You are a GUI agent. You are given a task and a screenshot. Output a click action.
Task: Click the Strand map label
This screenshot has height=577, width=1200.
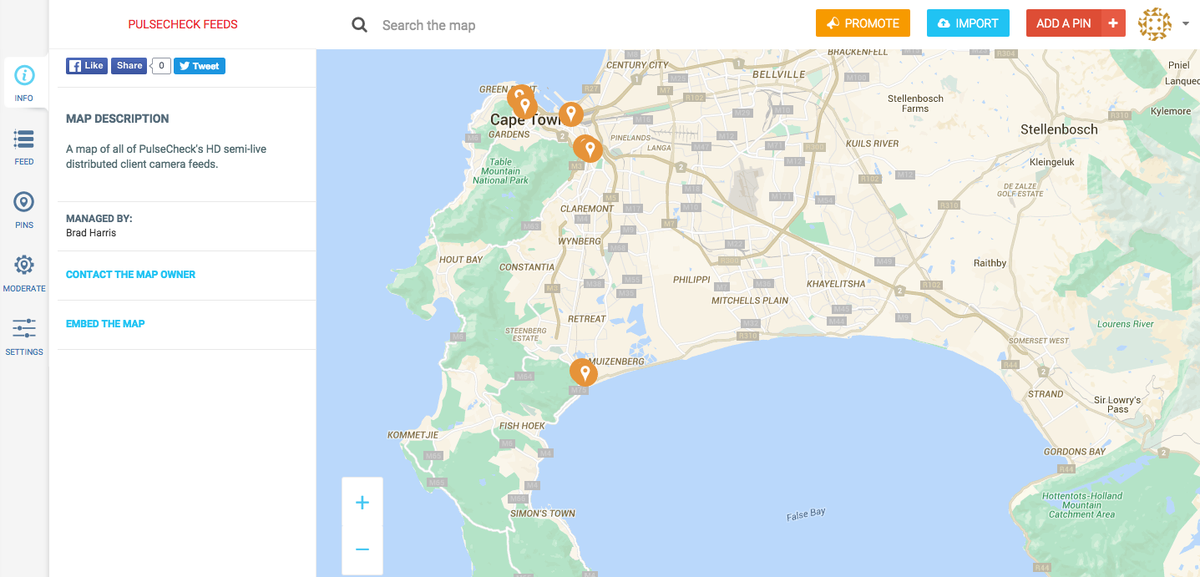coord(1046,394)
